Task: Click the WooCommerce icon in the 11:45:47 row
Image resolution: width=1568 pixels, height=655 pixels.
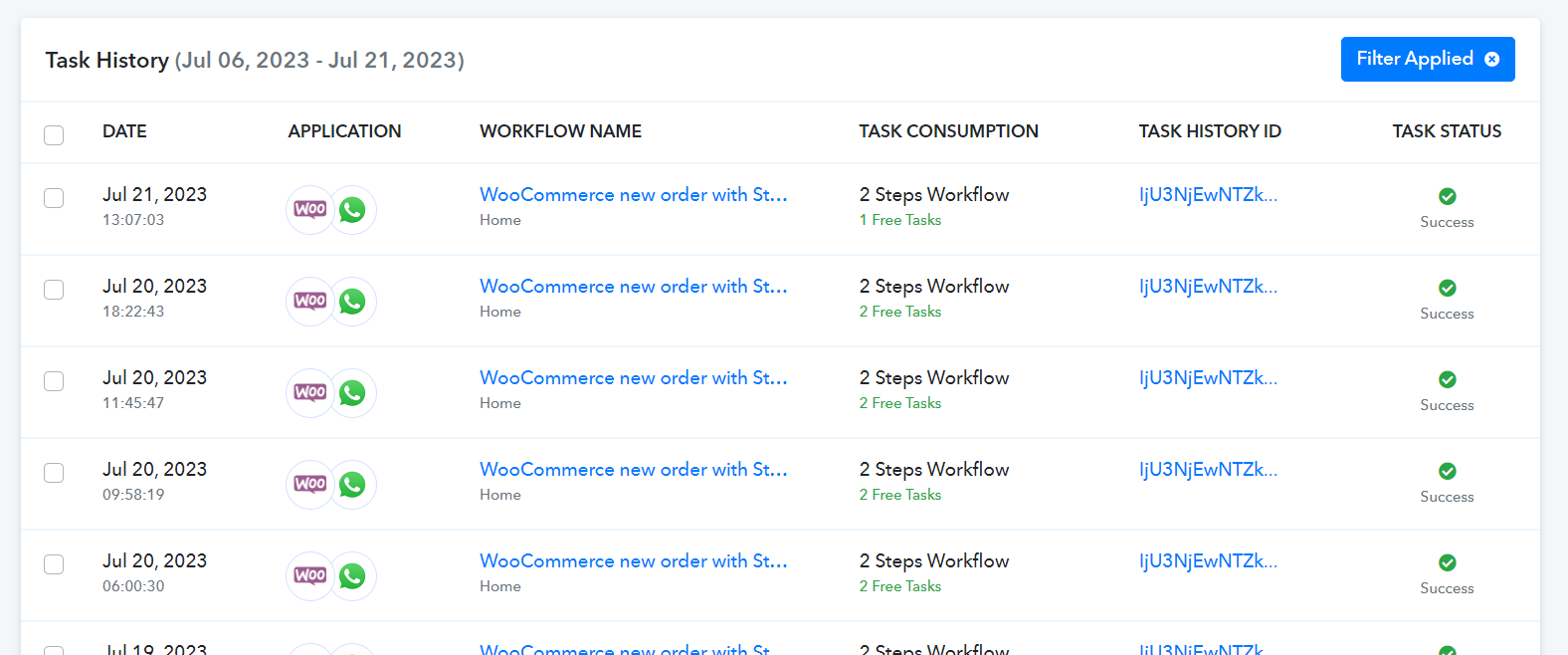Action: click(309, 393)
